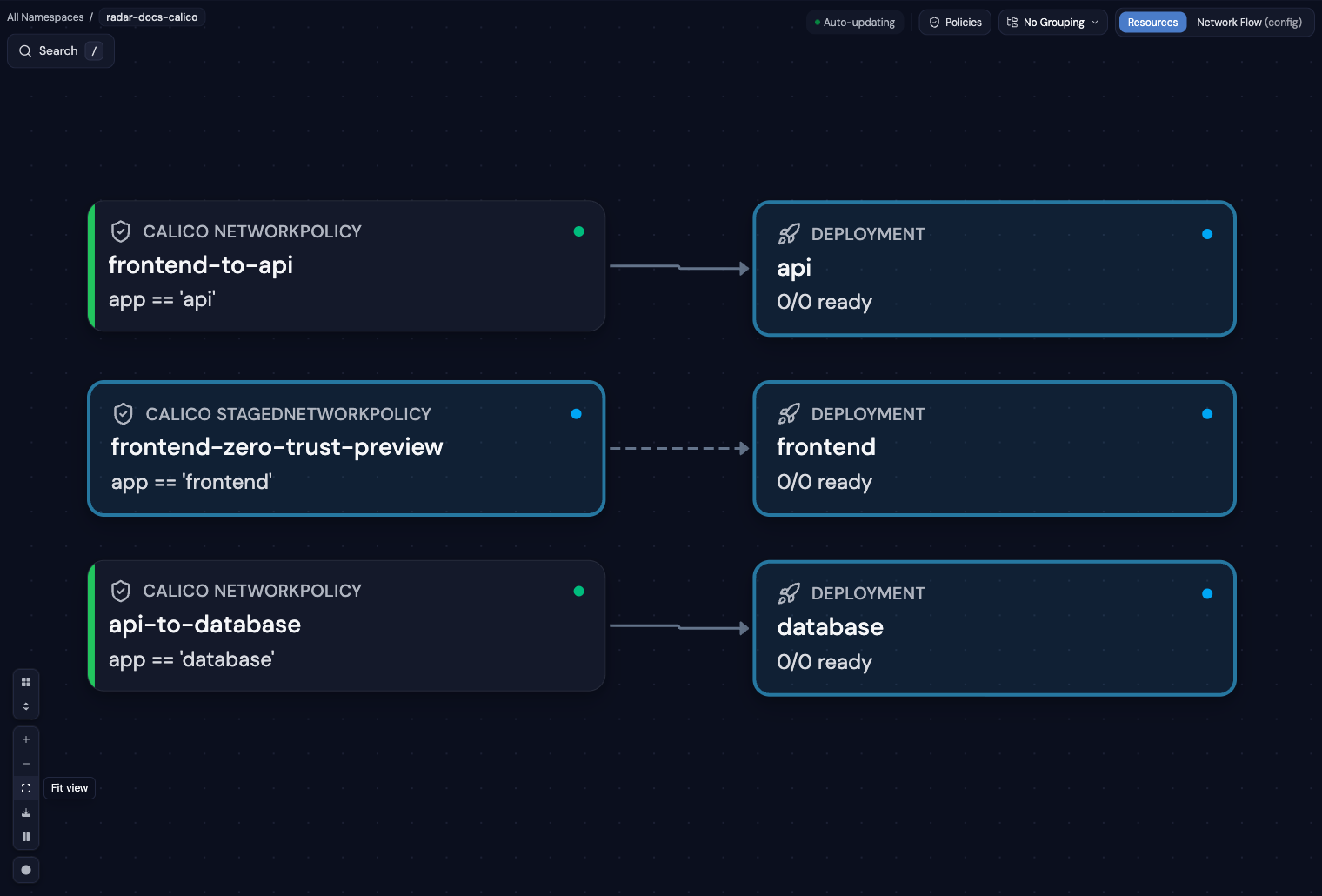
Task: Click the search magnifier icon
Action: point(25,50)
